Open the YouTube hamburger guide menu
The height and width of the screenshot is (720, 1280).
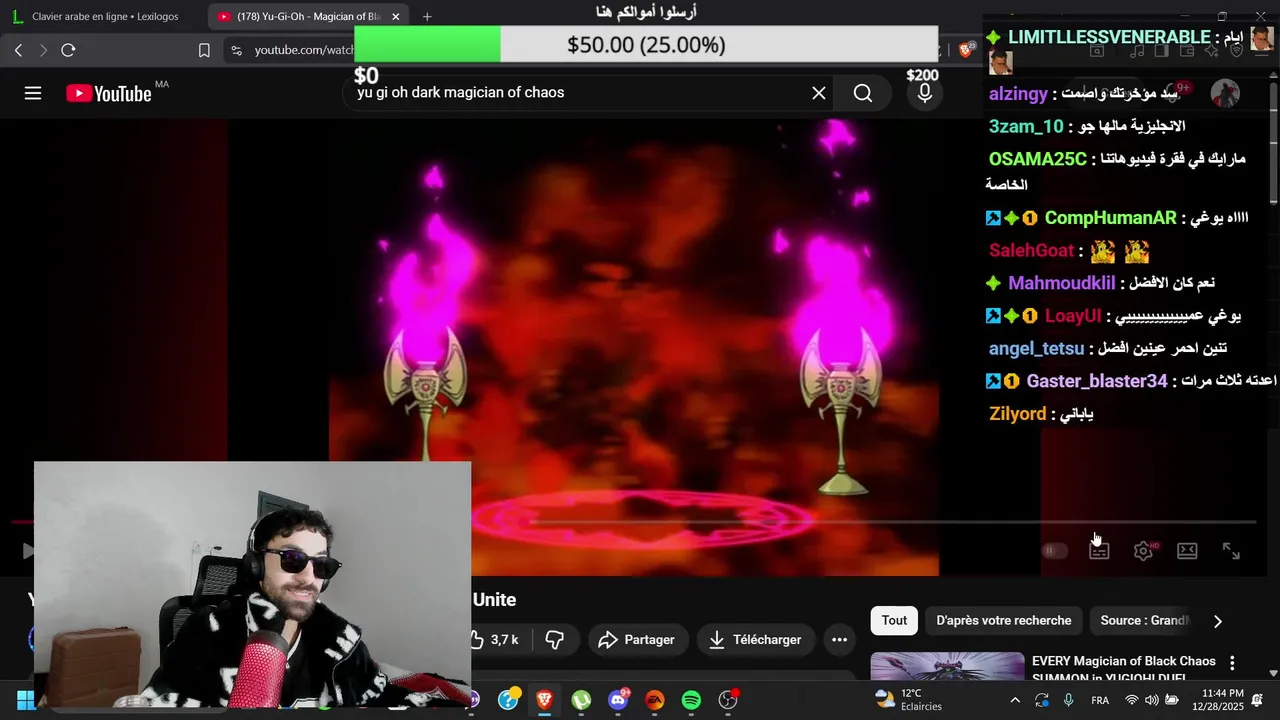click(33, 93)
